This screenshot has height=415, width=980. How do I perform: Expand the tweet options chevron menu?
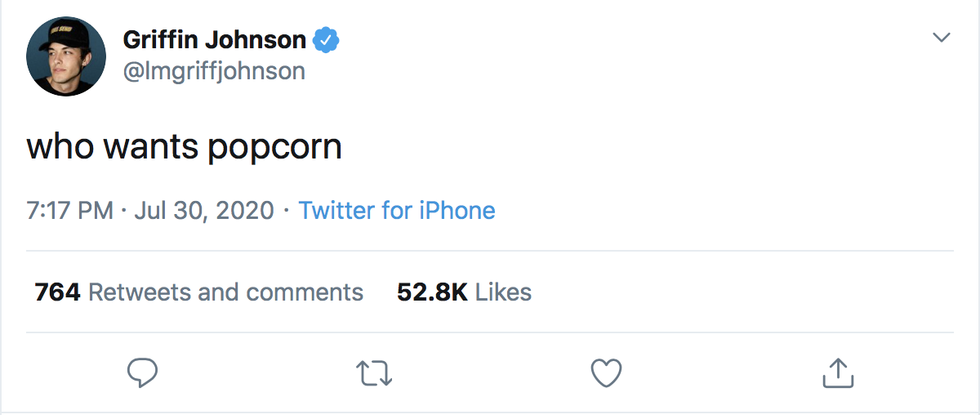[941, 38]
